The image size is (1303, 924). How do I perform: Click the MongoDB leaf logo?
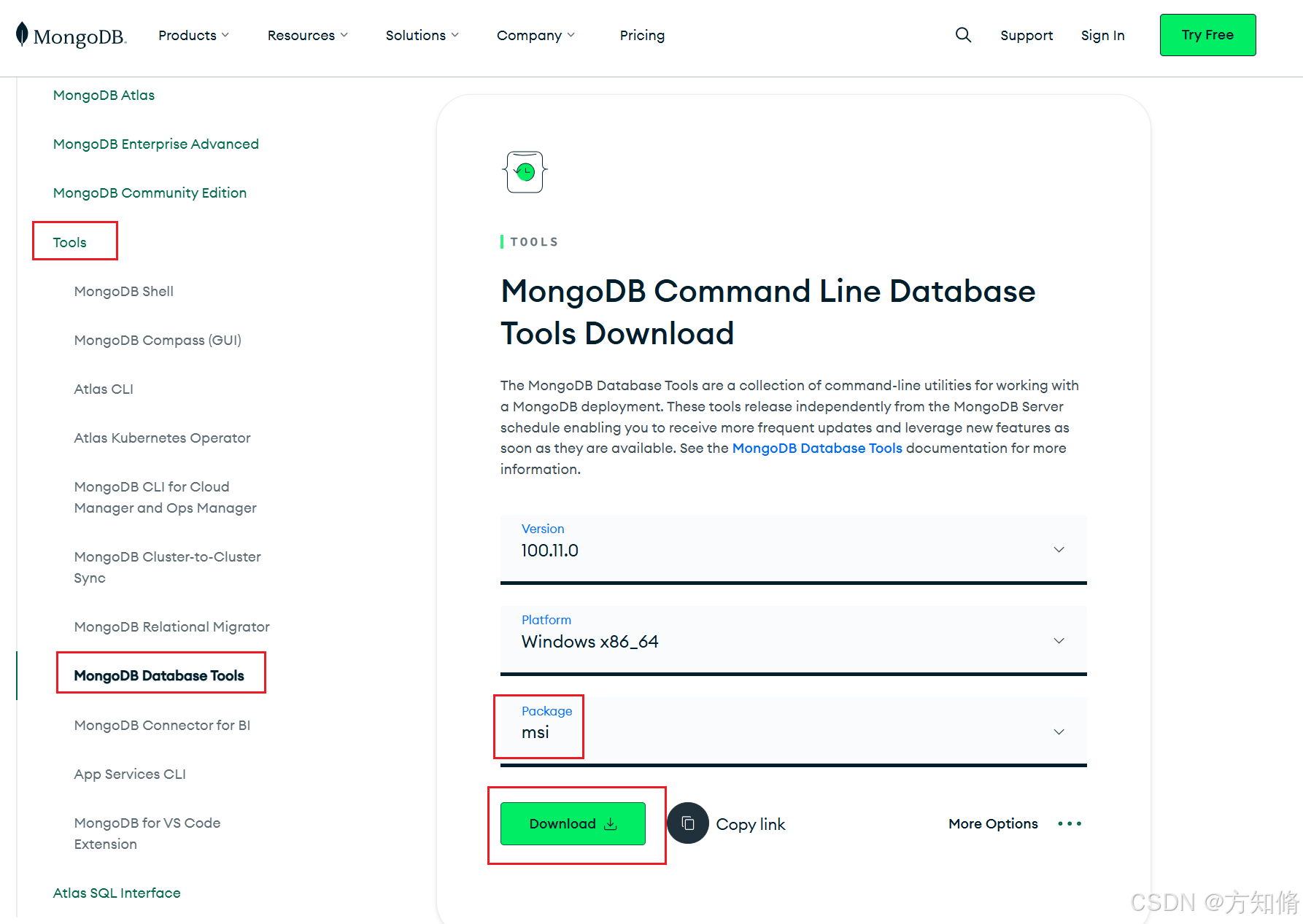[x=23, y=34]
